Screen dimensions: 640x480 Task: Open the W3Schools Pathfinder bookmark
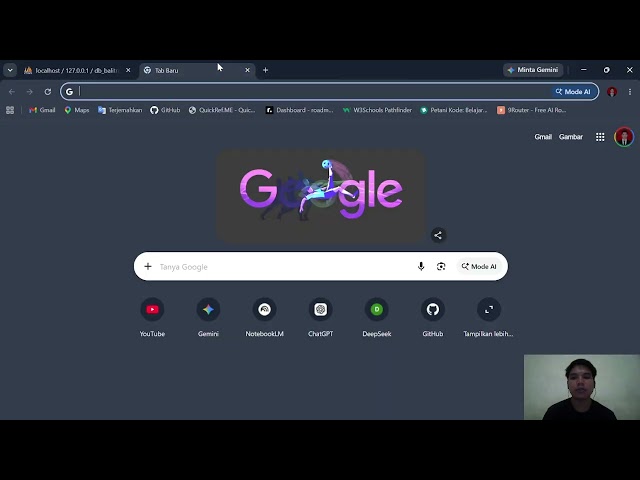378,110
